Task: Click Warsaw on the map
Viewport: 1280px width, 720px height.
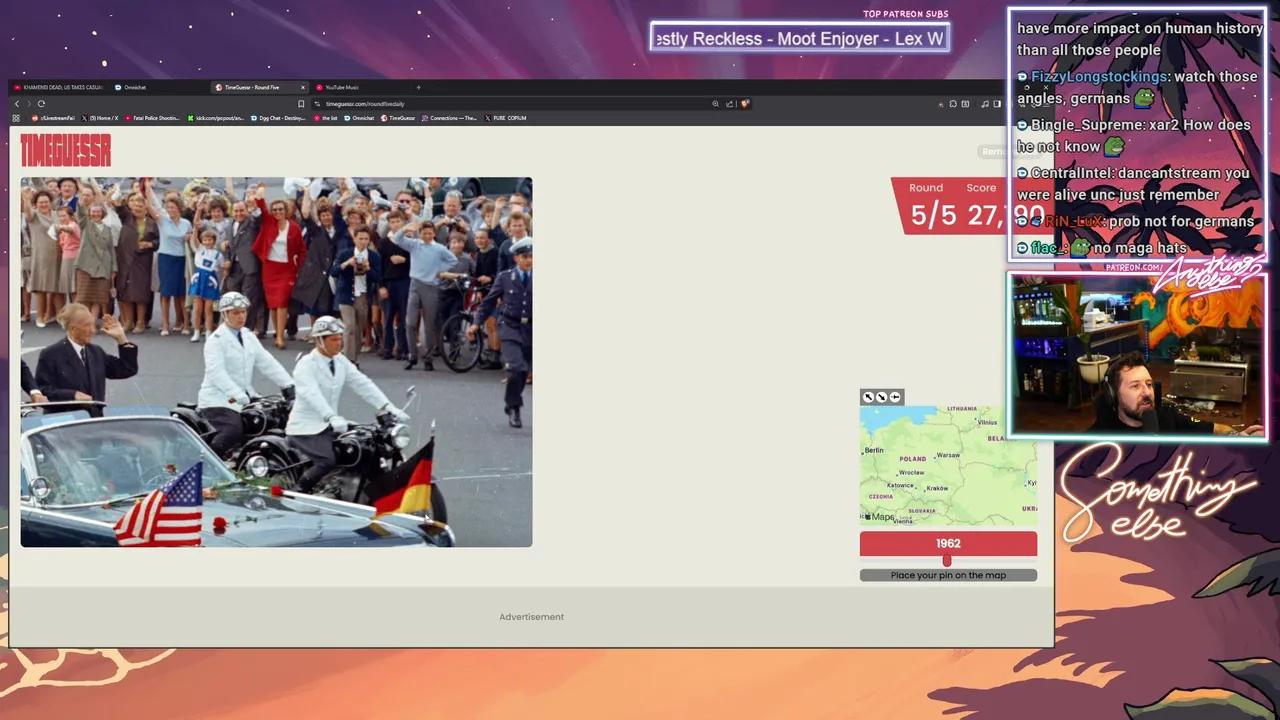Action: (948, 455)
